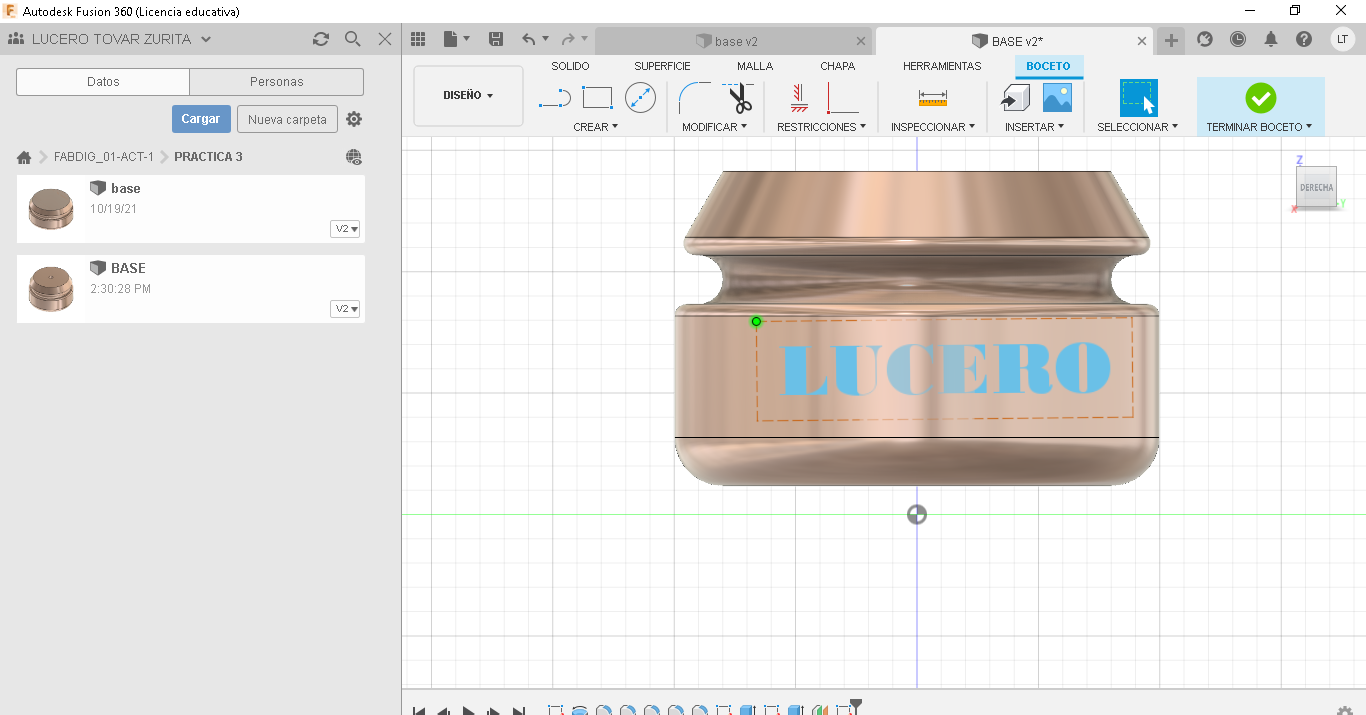1366x715 pixels.
Task: Open the data panel grid icon
Action: pyautogui.click(x=418, y=39)
